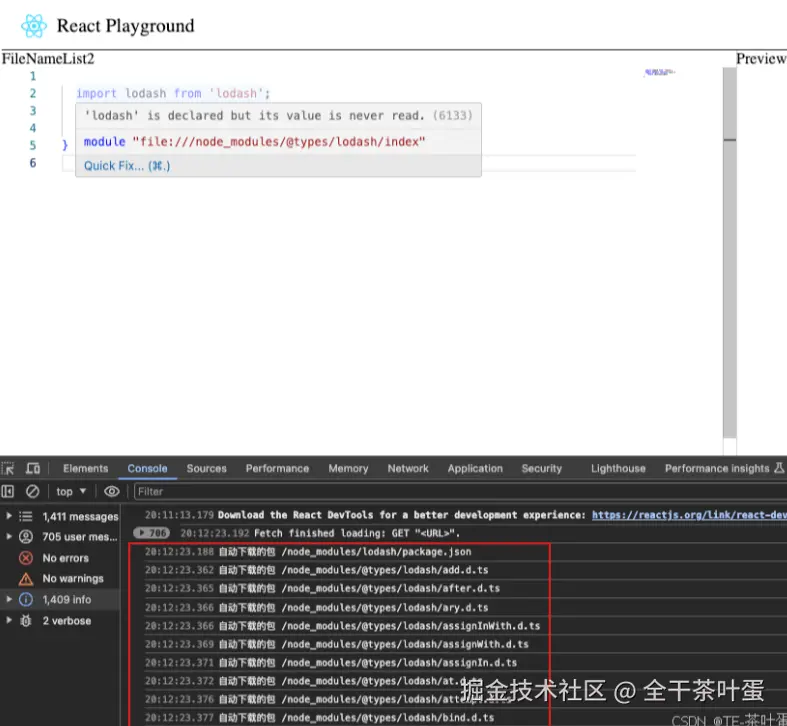Focus the console Filter input

(x=459, y=492)
